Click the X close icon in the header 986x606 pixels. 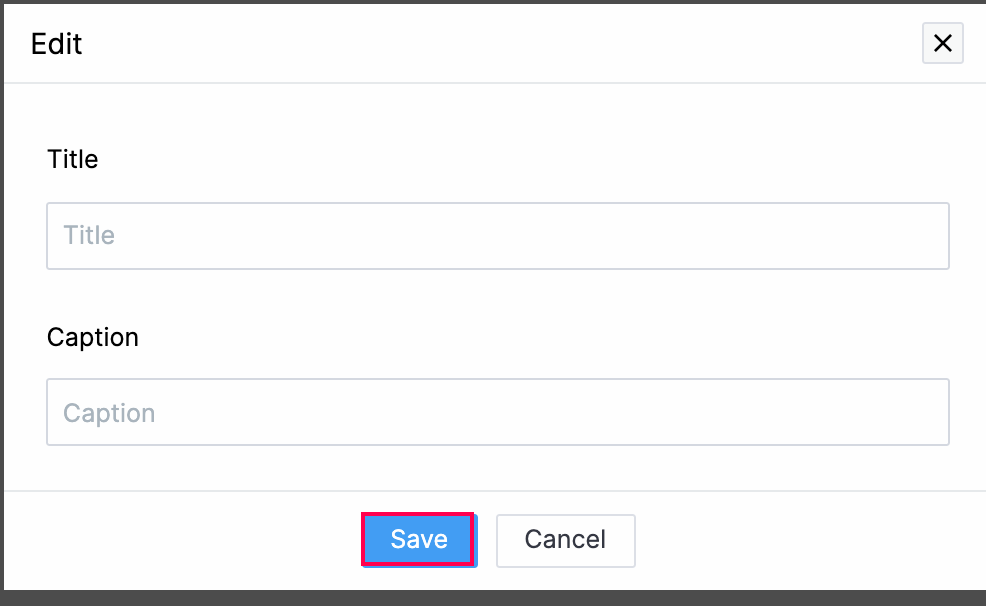pos(942,44)
